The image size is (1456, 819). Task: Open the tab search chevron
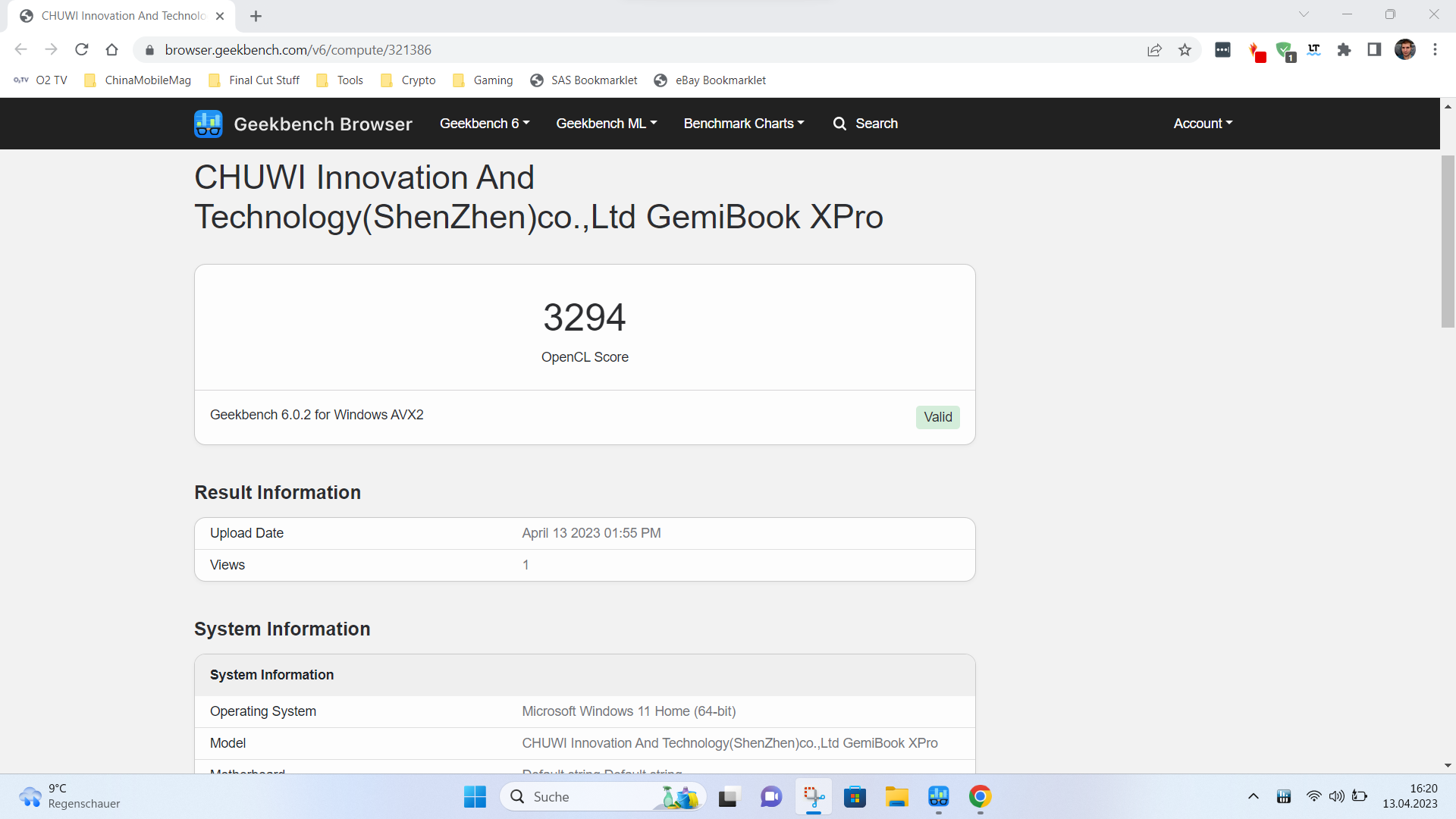1304,14
